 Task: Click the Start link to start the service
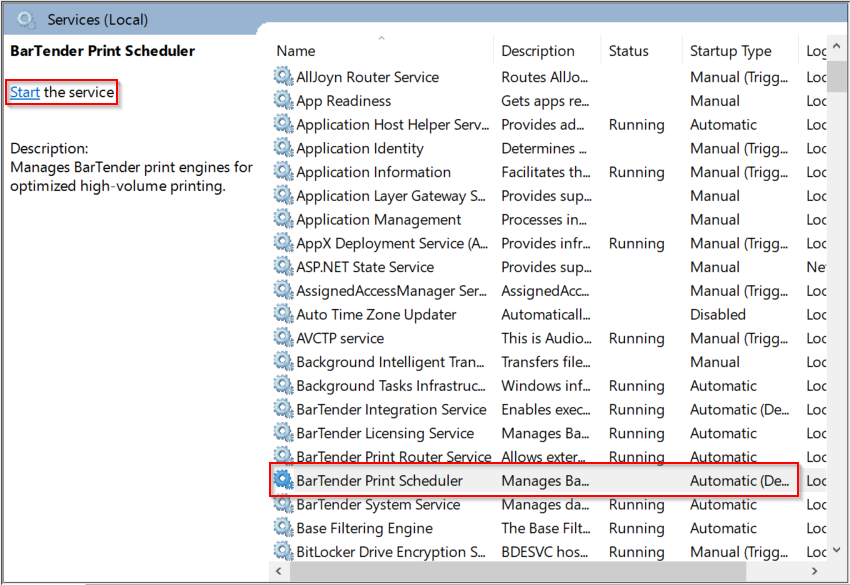(25, 92)
